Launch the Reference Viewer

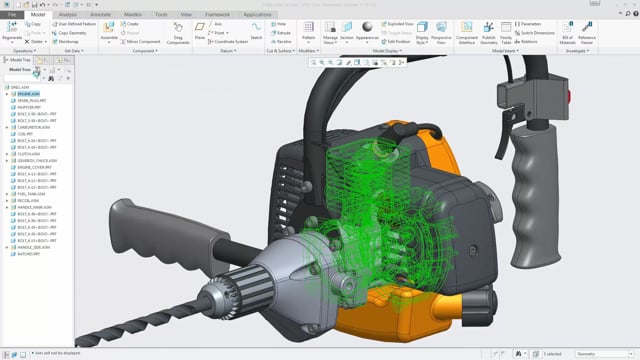587,33
